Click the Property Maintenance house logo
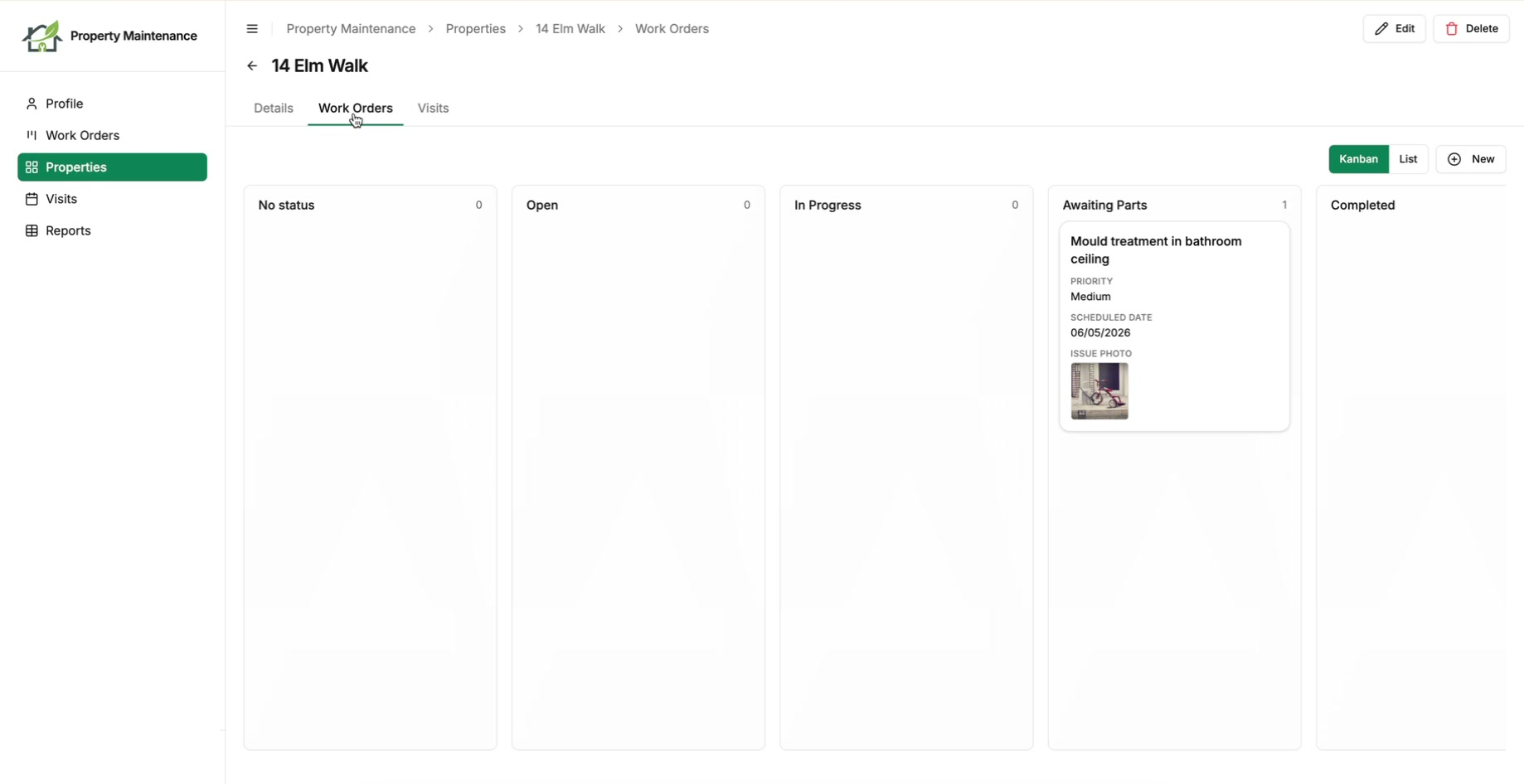This screenshot has height=784, width=1524. click(x=41, y=36)
